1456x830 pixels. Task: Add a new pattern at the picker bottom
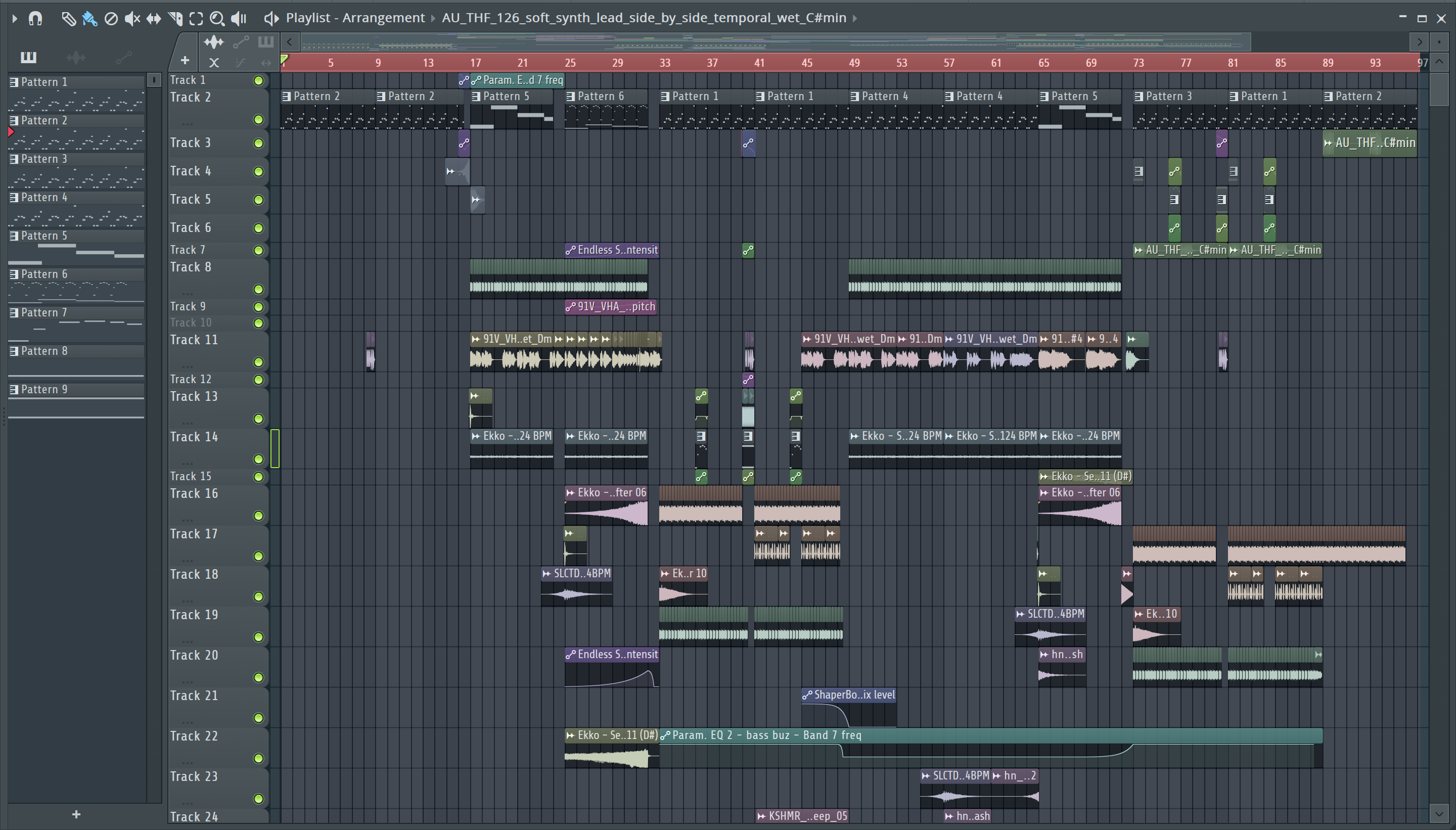pyautogui.click(x=76, y=815)
